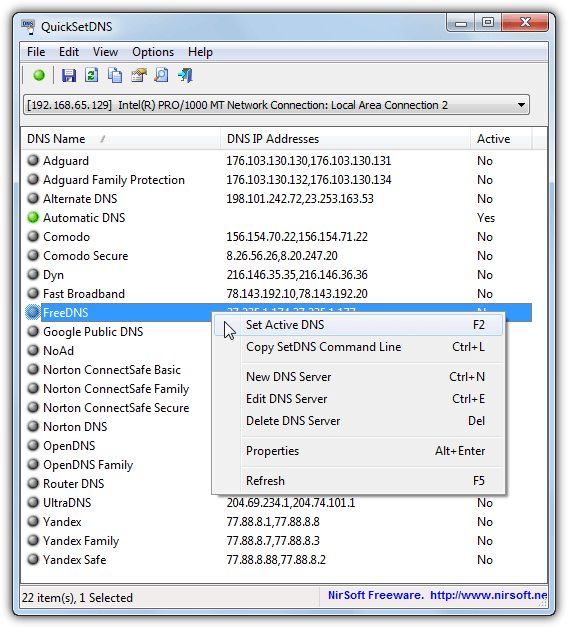The width and height of the screenshot is (568, 627).
Task: Select the Yandex row name
Action: tap(62, 522)
